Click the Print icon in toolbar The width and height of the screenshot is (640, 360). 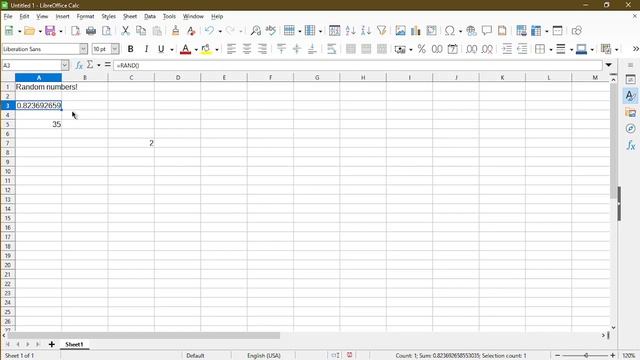[x=91, y=31]
